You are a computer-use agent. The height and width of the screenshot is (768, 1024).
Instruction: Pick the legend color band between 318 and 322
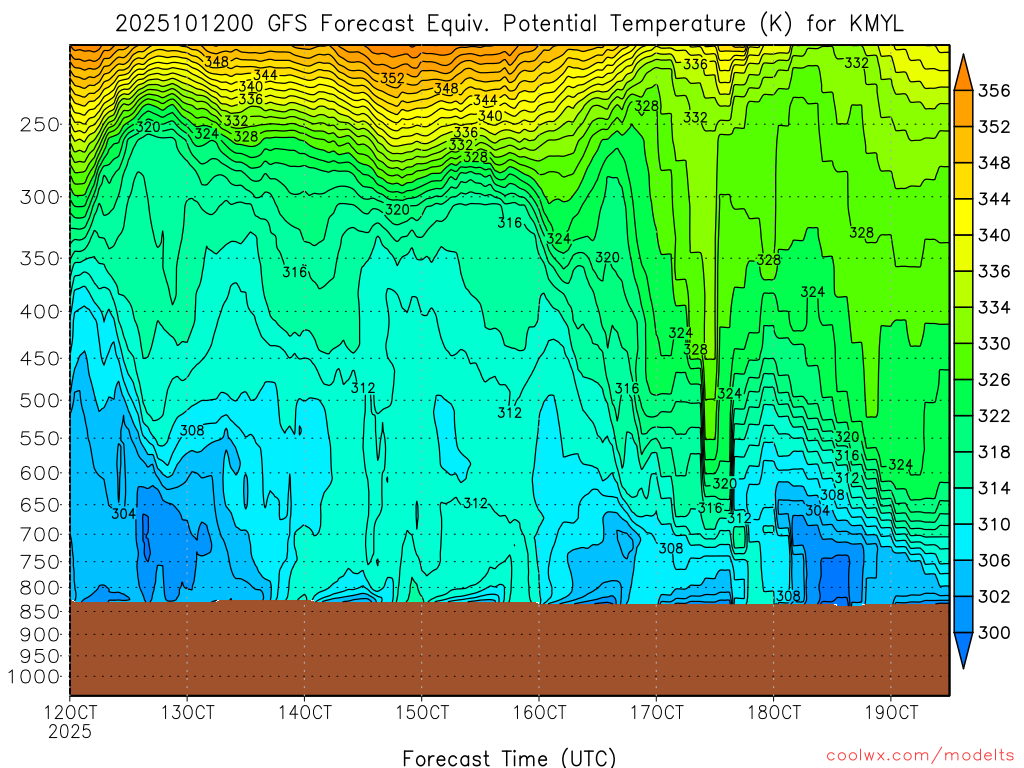coord(964,434)
